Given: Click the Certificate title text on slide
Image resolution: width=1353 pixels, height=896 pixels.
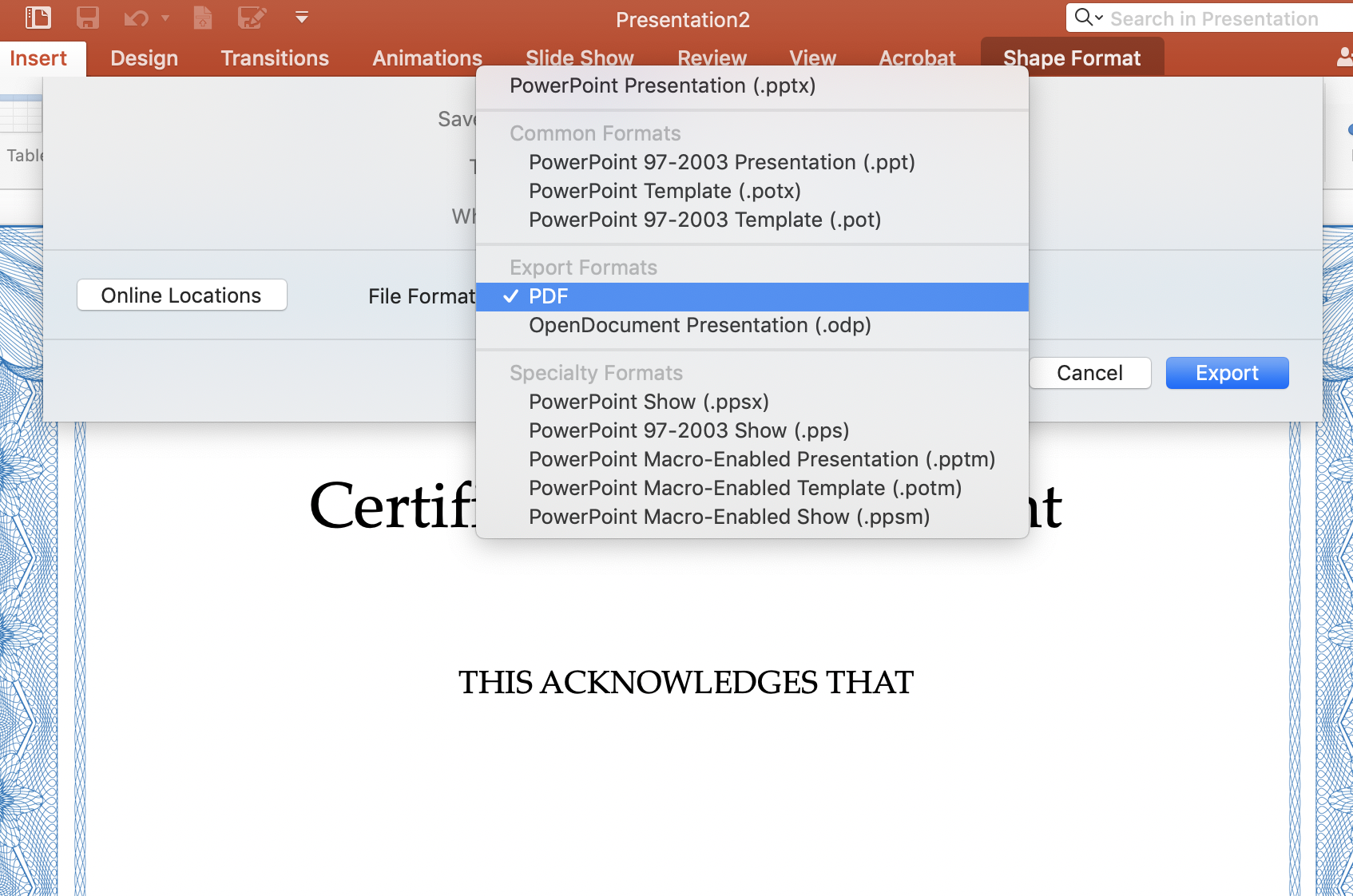Looking at the screenshot, I should pos(392,505).
